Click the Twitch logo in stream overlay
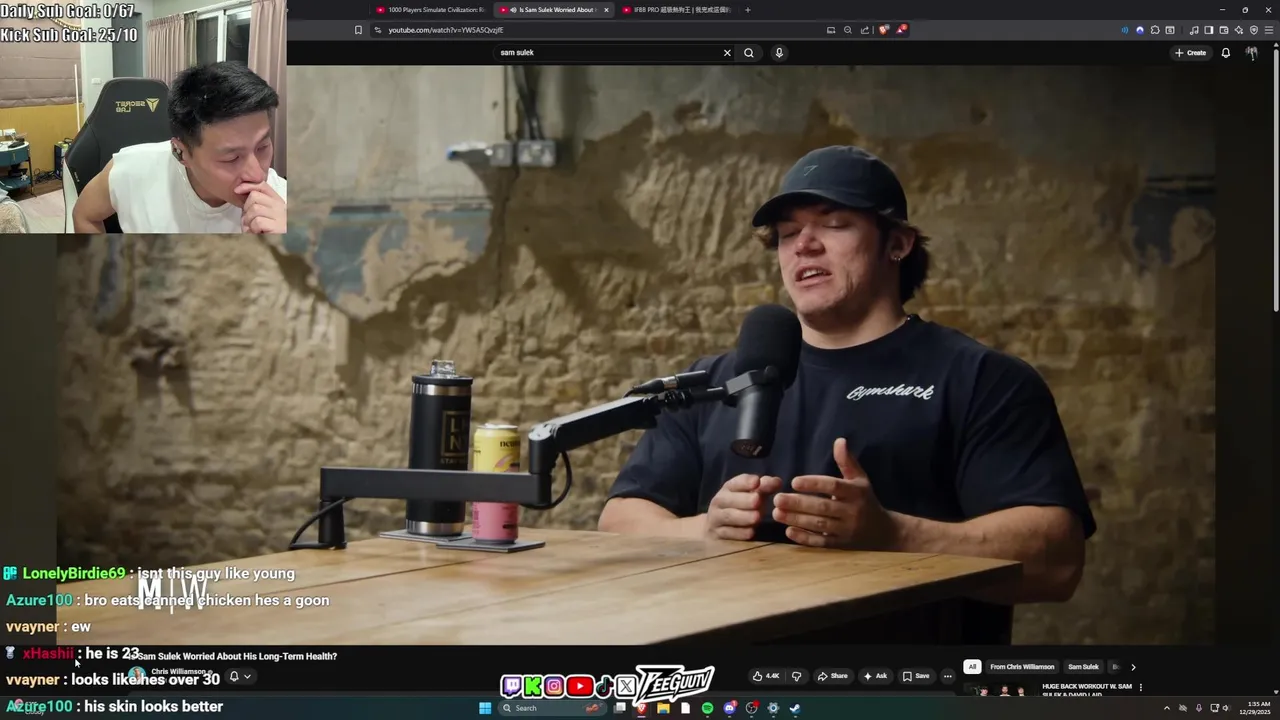Image resolution: width=1280 pixels, height=720 pixels. [x=511, y=686]
